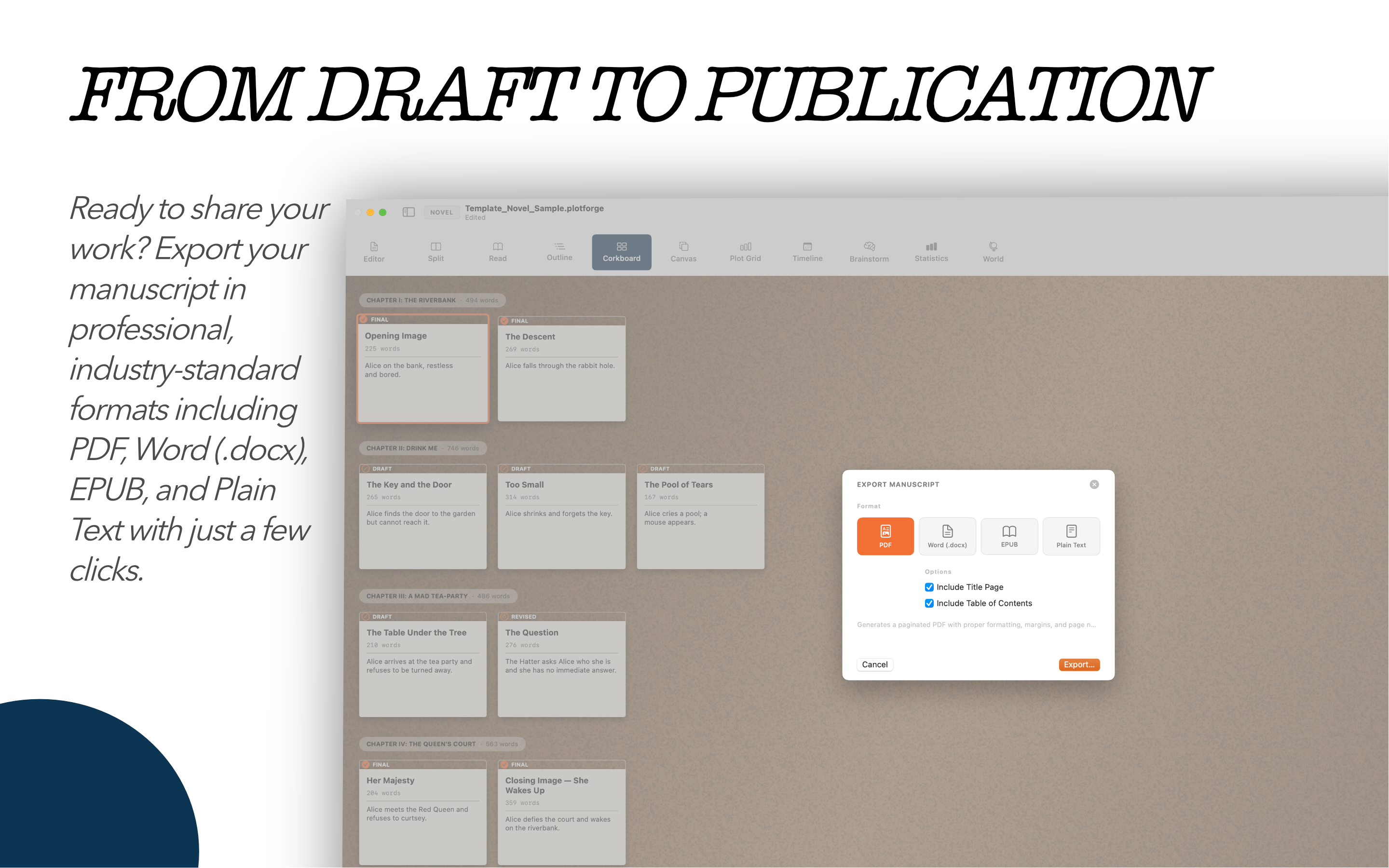
Task: Click the Export... button
Action: click(x=1079, y=664)
